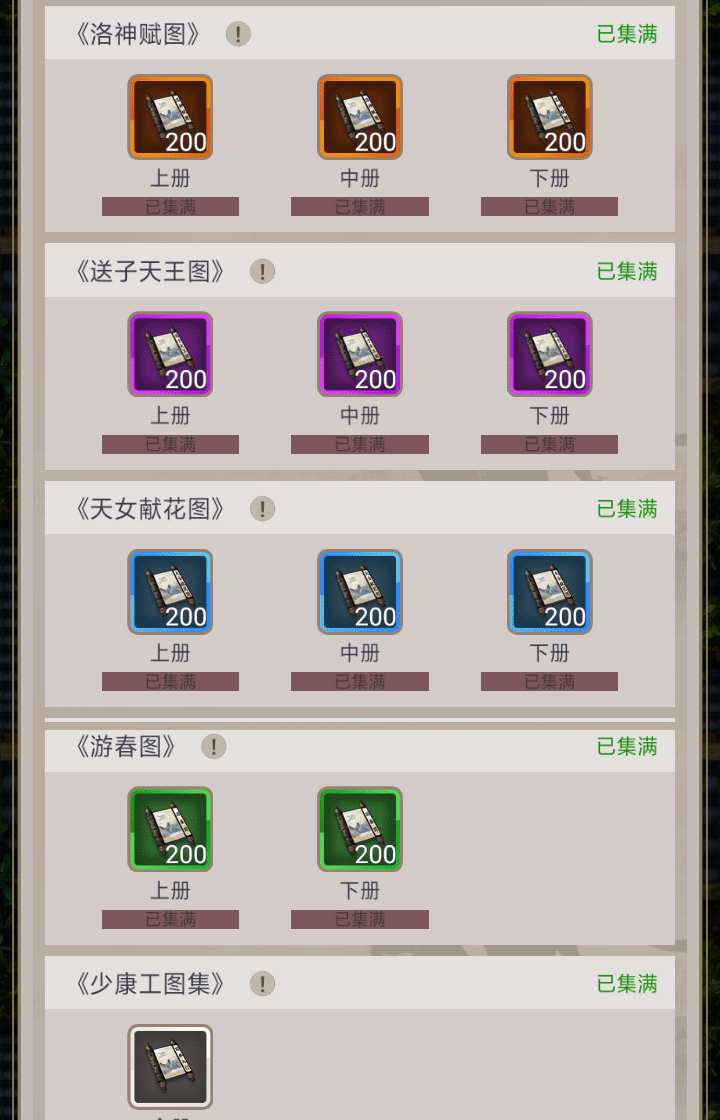
Task: Open info icon next to 《天女献花图》
Action: 262,509
